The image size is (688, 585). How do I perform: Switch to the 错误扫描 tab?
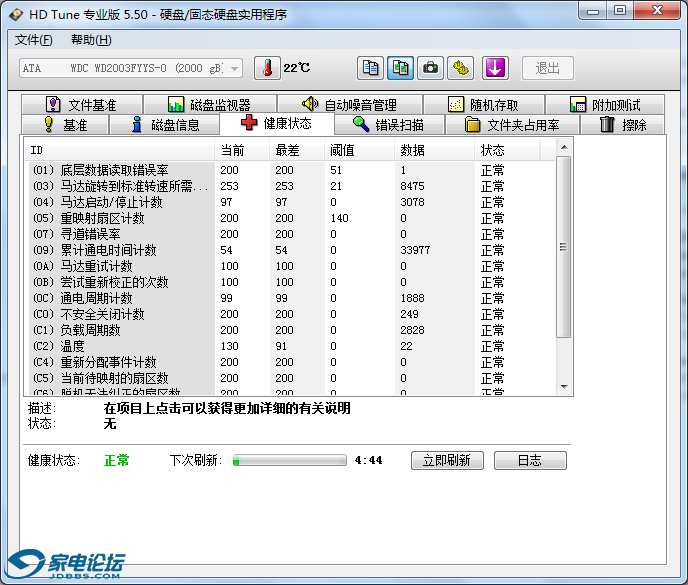pos(389,125)
